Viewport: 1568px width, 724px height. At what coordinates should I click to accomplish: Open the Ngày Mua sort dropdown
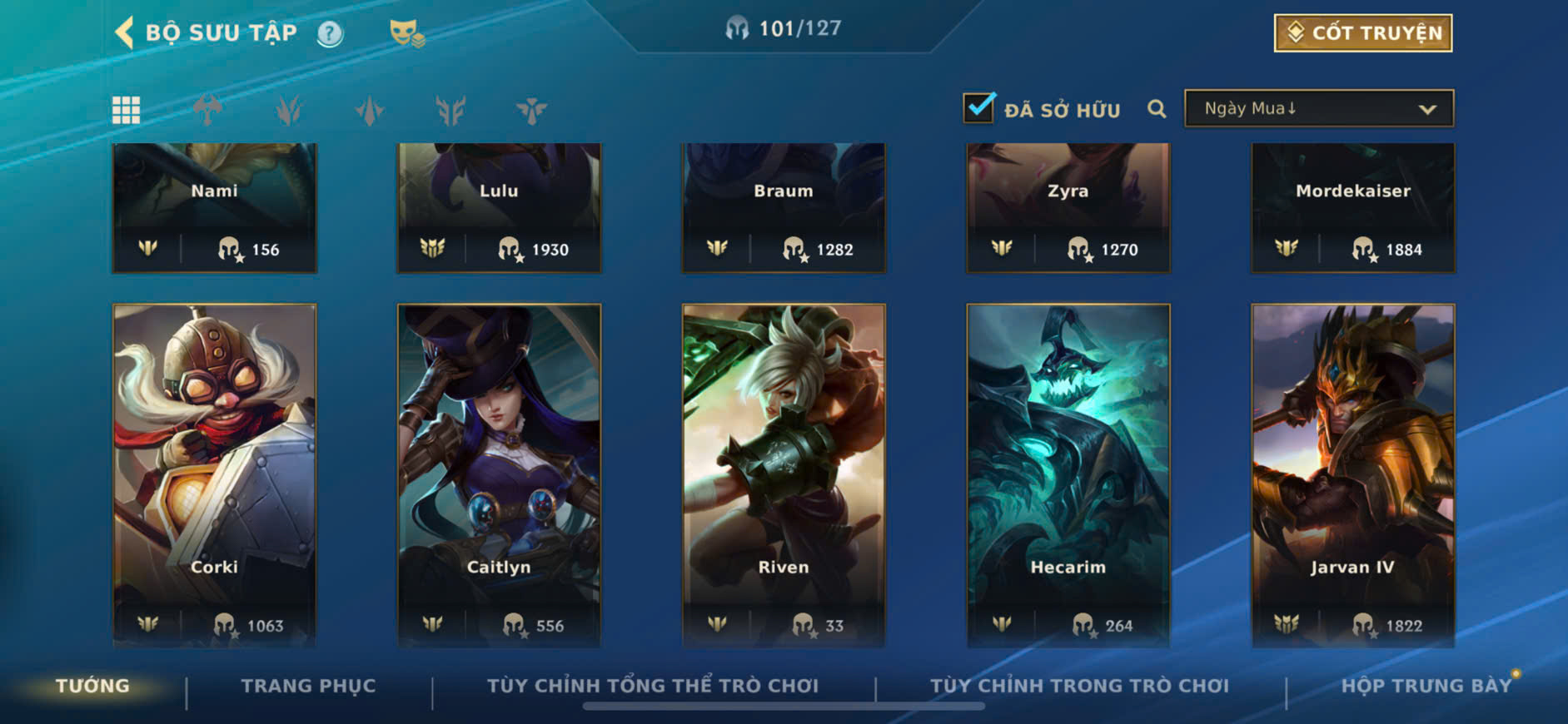[1319, 108]
